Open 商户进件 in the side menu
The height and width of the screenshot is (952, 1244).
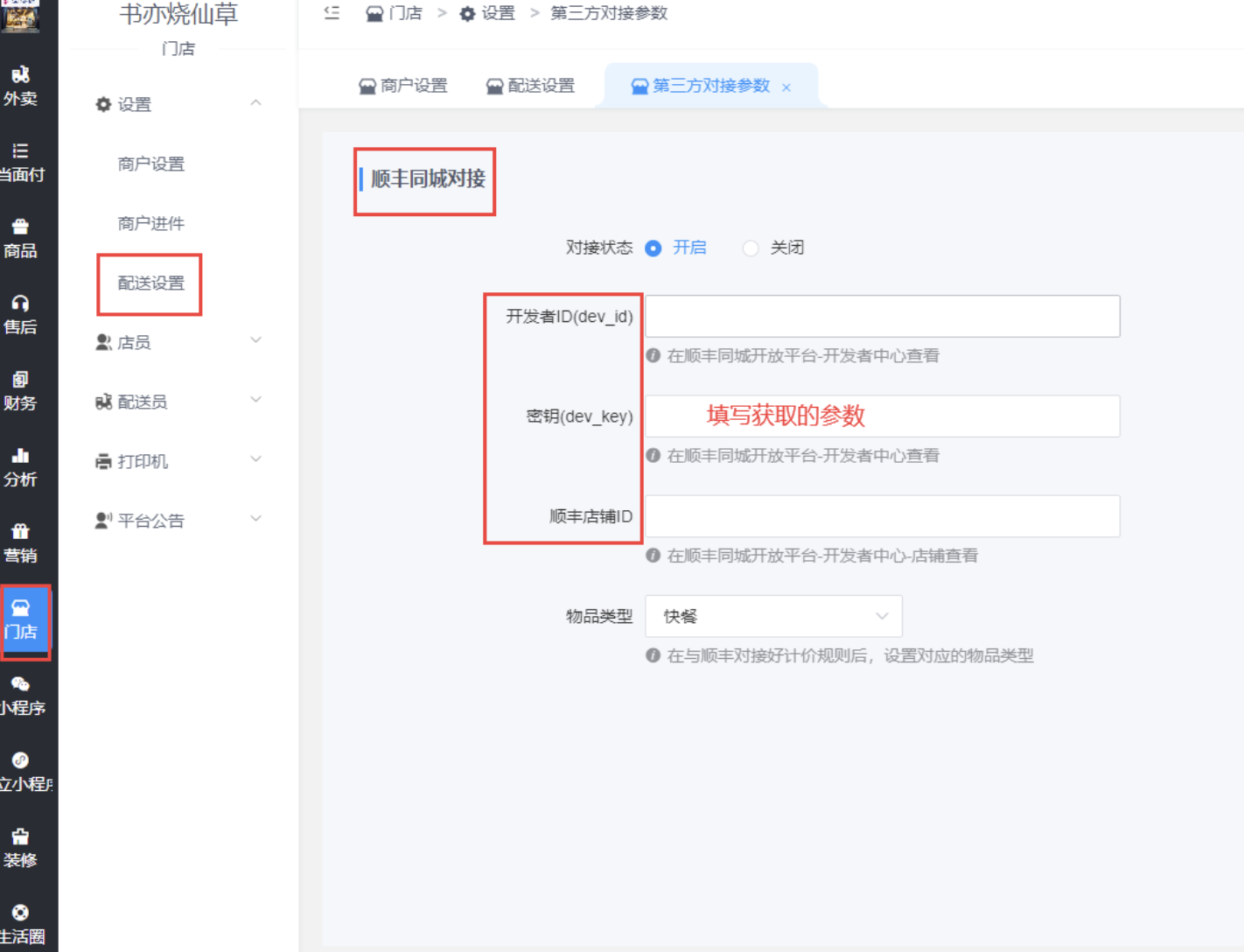(x=151, y=223)
